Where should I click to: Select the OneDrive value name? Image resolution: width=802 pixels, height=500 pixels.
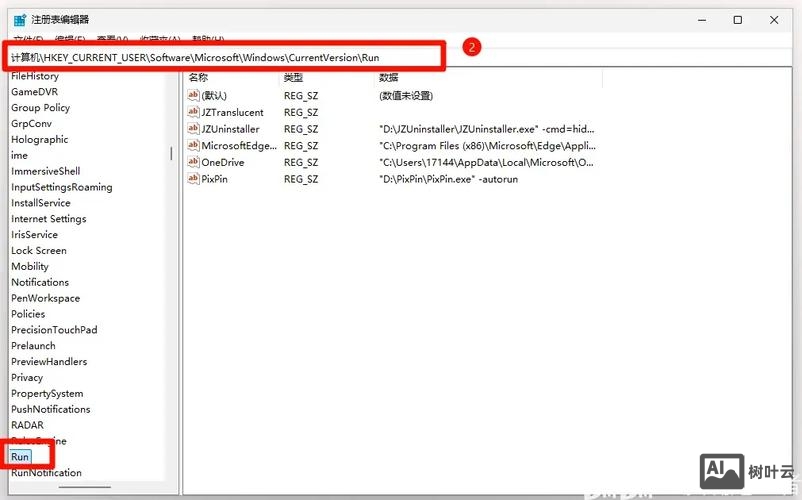tap(222, 163)
